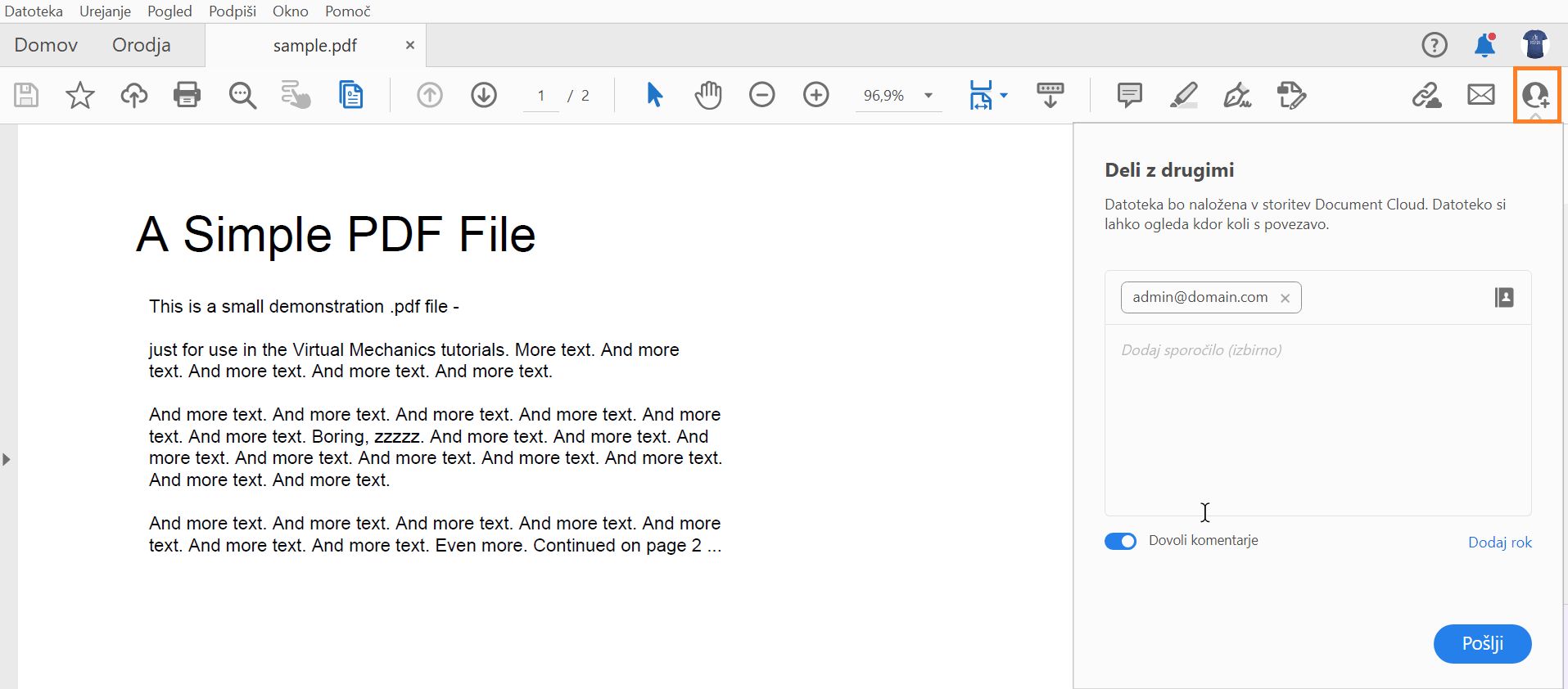Zoom in with plus button

click(x=816, y=95)
